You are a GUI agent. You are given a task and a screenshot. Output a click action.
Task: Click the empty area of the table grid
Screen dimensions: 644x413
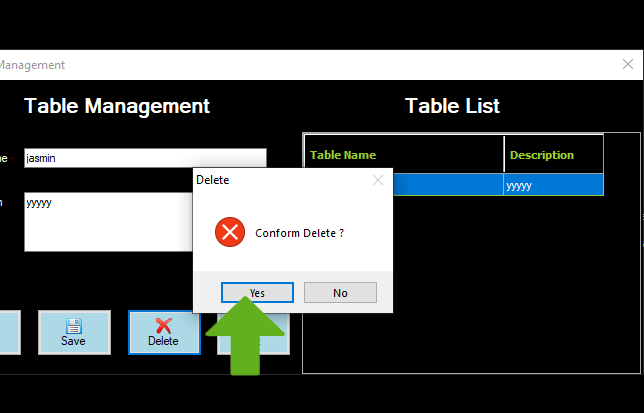coord(470,290)
